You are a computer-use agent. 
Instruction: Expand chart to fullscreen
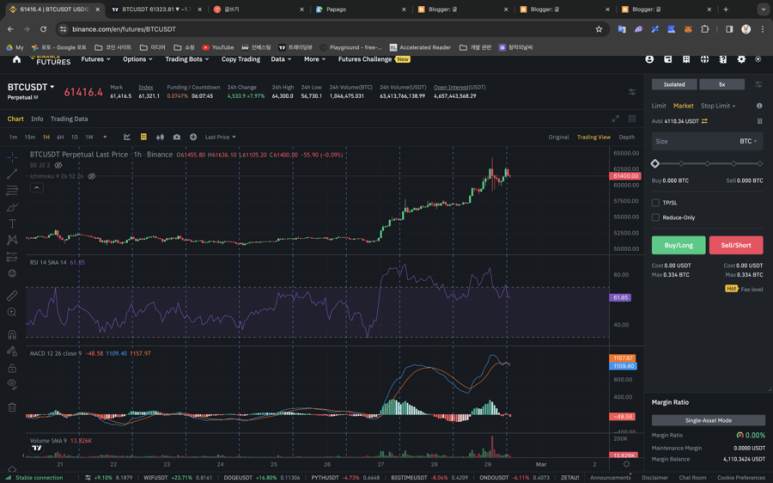tap(615, 119)
